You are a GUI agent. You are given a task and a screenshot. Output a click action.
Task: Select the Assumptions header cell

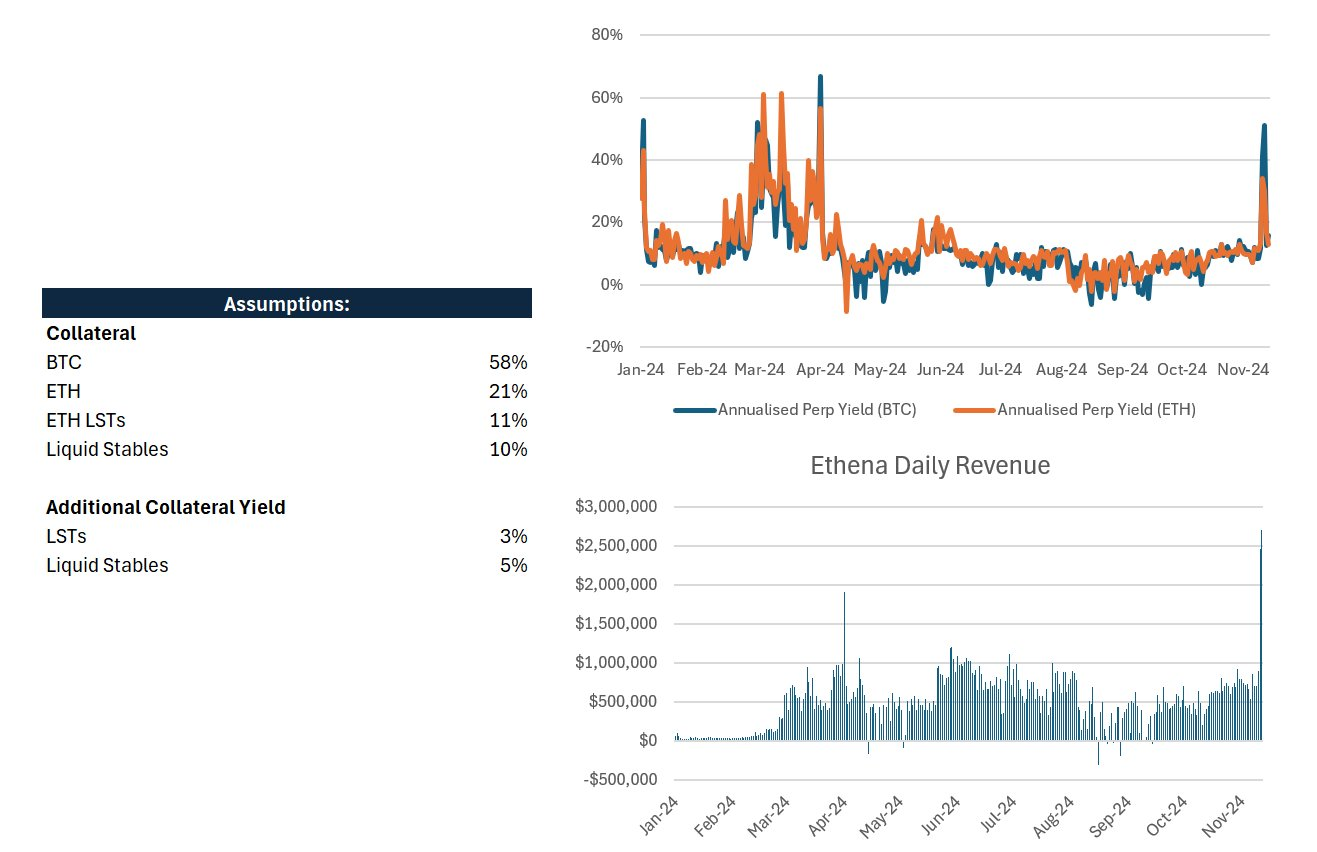pyautogui.click(x=286, y=304)
